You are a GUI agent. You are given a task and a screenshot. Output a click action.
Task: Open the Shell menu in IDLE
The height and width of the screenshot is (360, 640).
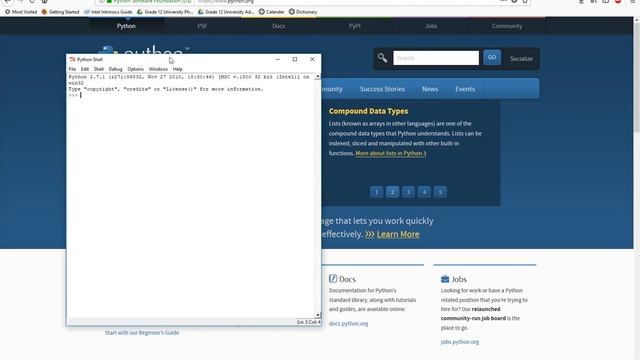(x=99, y=69)
